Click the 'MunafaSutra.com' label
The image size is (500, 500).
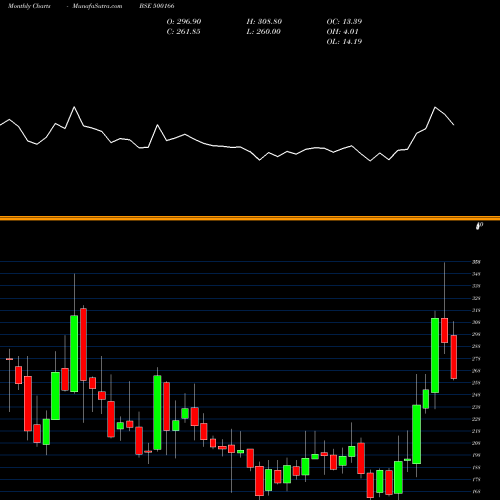(x=97, y=6)
